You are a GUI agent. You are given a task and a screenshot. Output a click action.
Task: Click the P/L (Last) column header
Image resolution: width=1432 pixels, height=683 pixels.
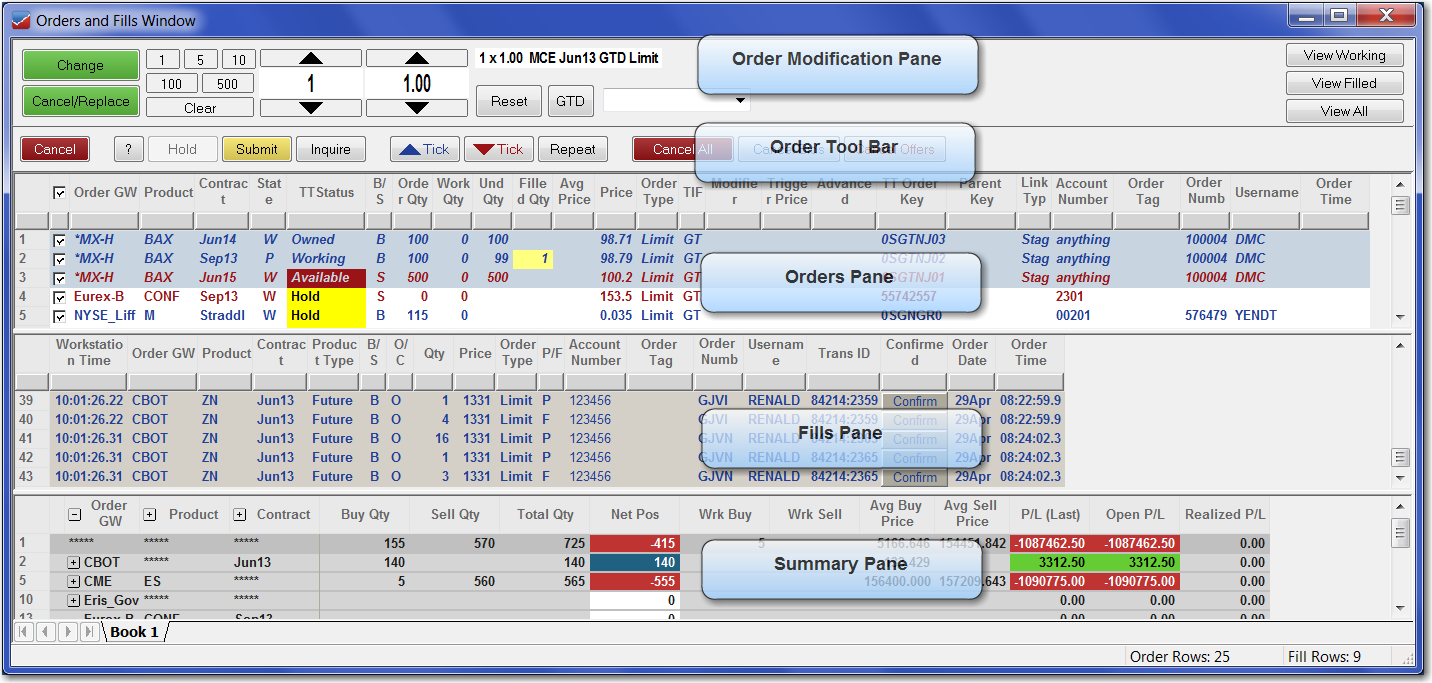(1050, 514)
